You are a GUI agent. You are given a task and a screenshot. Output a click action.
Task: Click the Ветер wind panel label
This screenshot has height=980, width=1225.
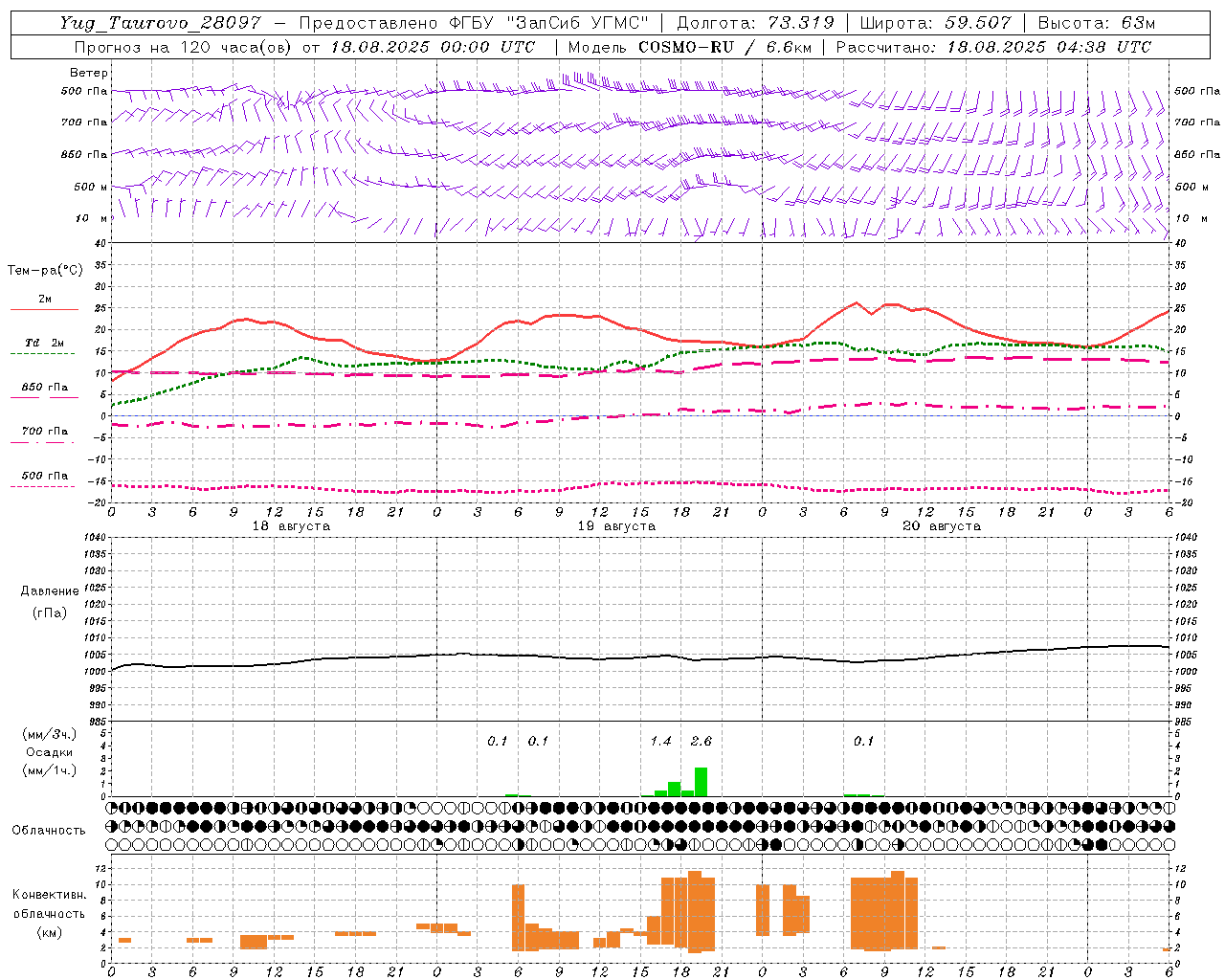[89, 73]
